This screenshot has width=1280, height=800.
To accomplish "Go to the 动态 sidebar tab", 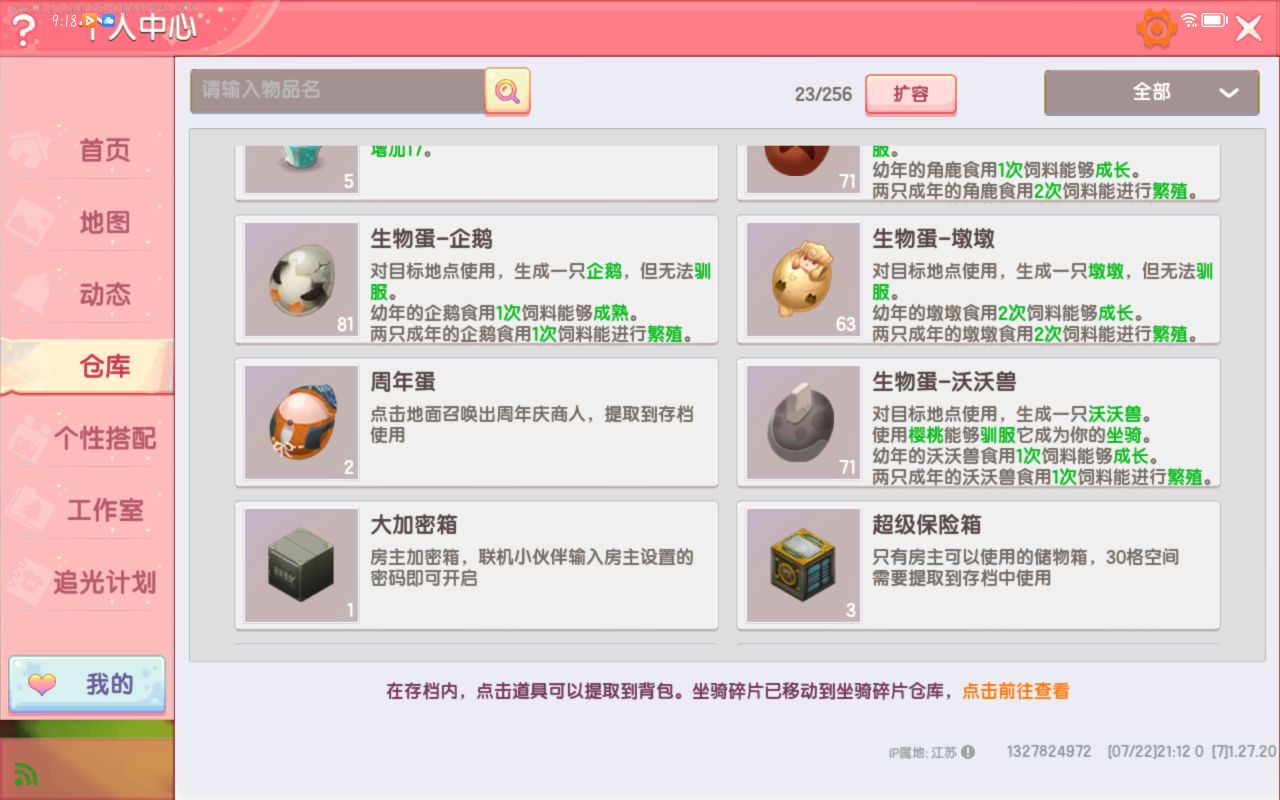I will click(104, 295).
